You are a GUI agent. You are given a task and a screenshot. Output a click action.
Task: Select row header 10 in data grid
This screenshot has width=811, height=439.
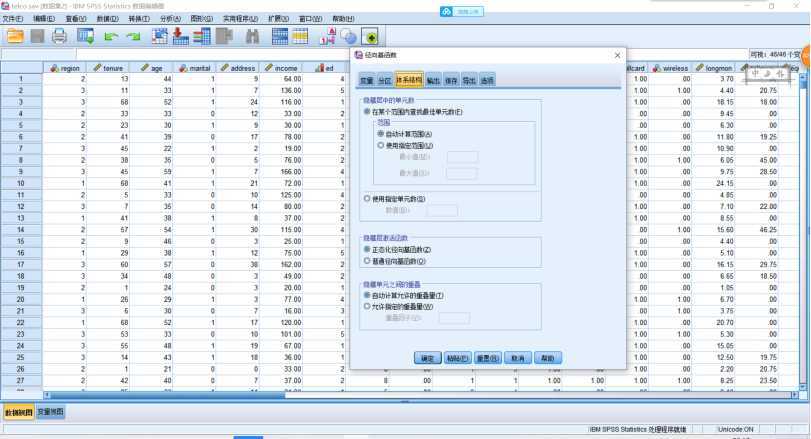21,183
